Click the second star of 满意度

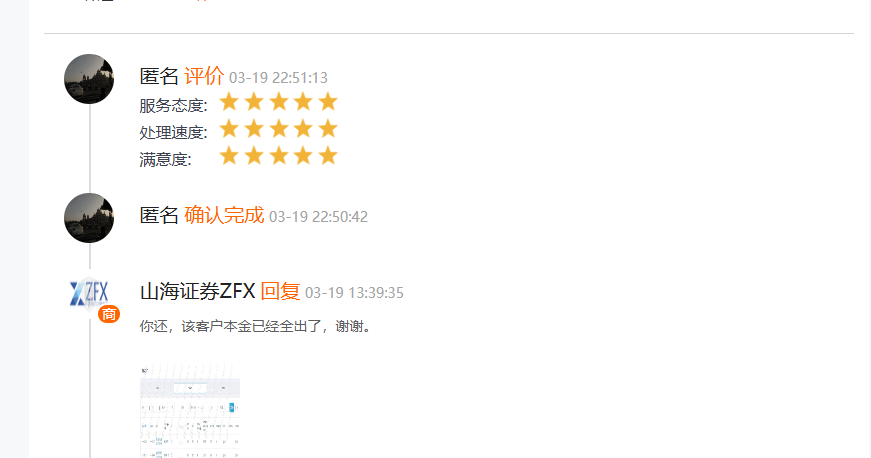(254, 156)
